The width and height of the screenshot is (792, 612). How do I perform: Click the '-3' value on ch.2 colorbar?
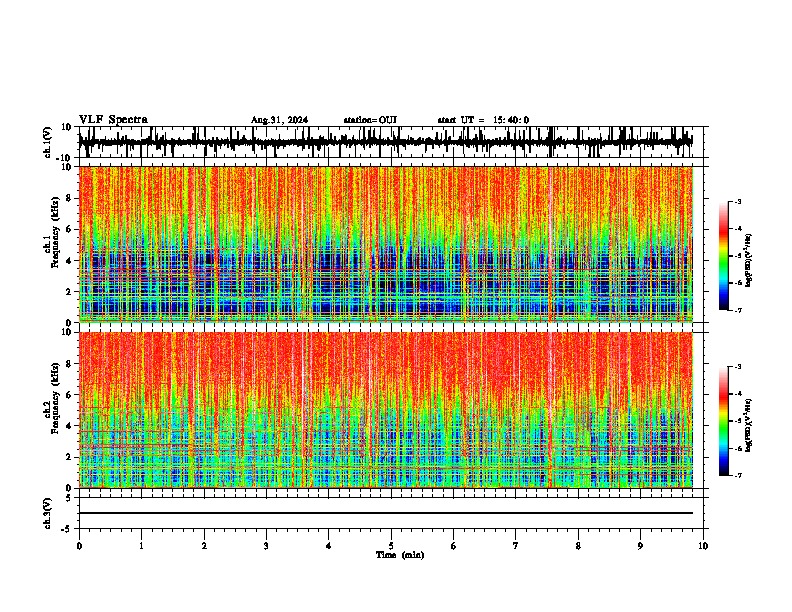point(737,367)
